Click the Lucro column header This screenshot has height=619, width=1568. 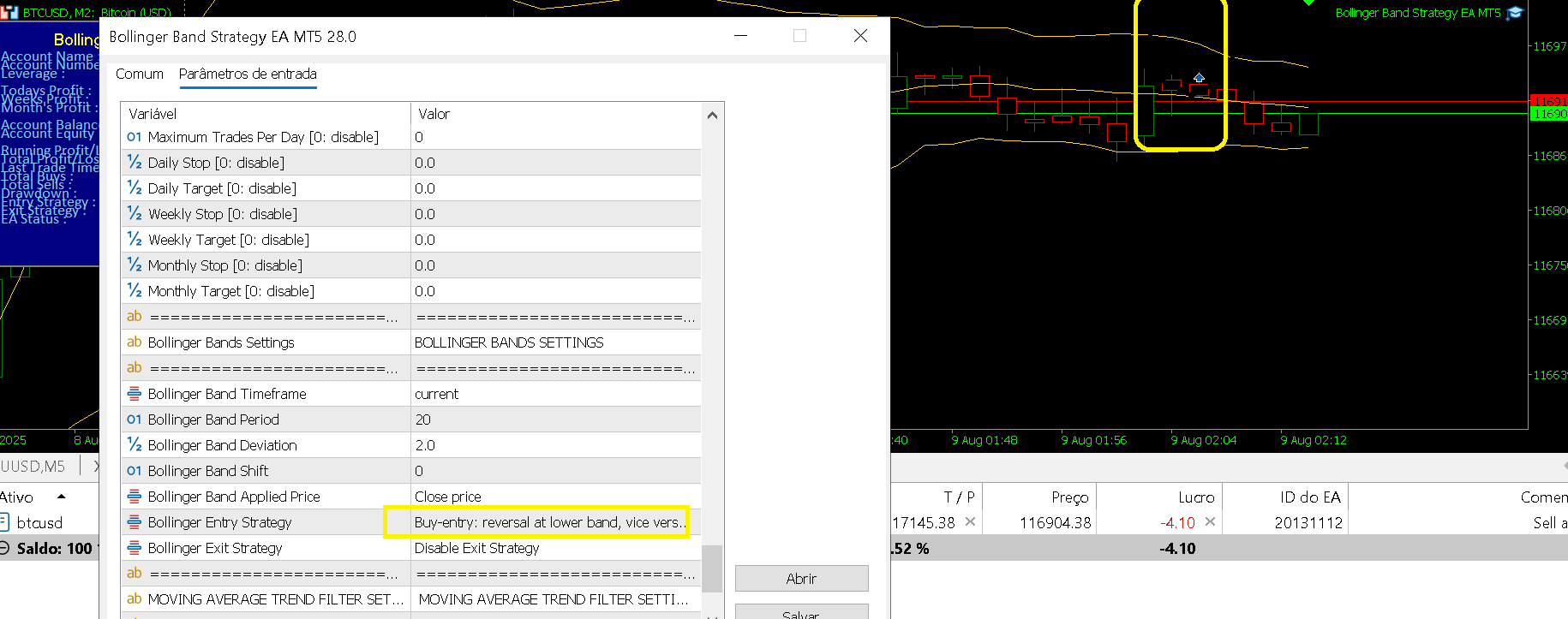tap(1196, 497)
